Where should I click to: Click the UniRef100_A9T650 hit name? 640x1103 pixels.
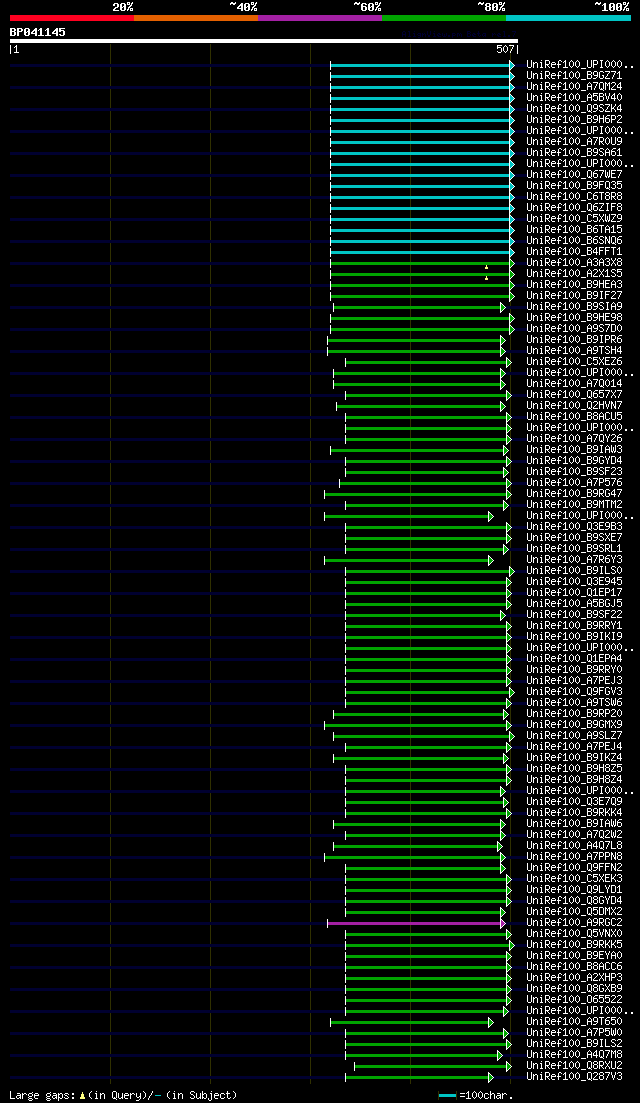(574, 1021)
